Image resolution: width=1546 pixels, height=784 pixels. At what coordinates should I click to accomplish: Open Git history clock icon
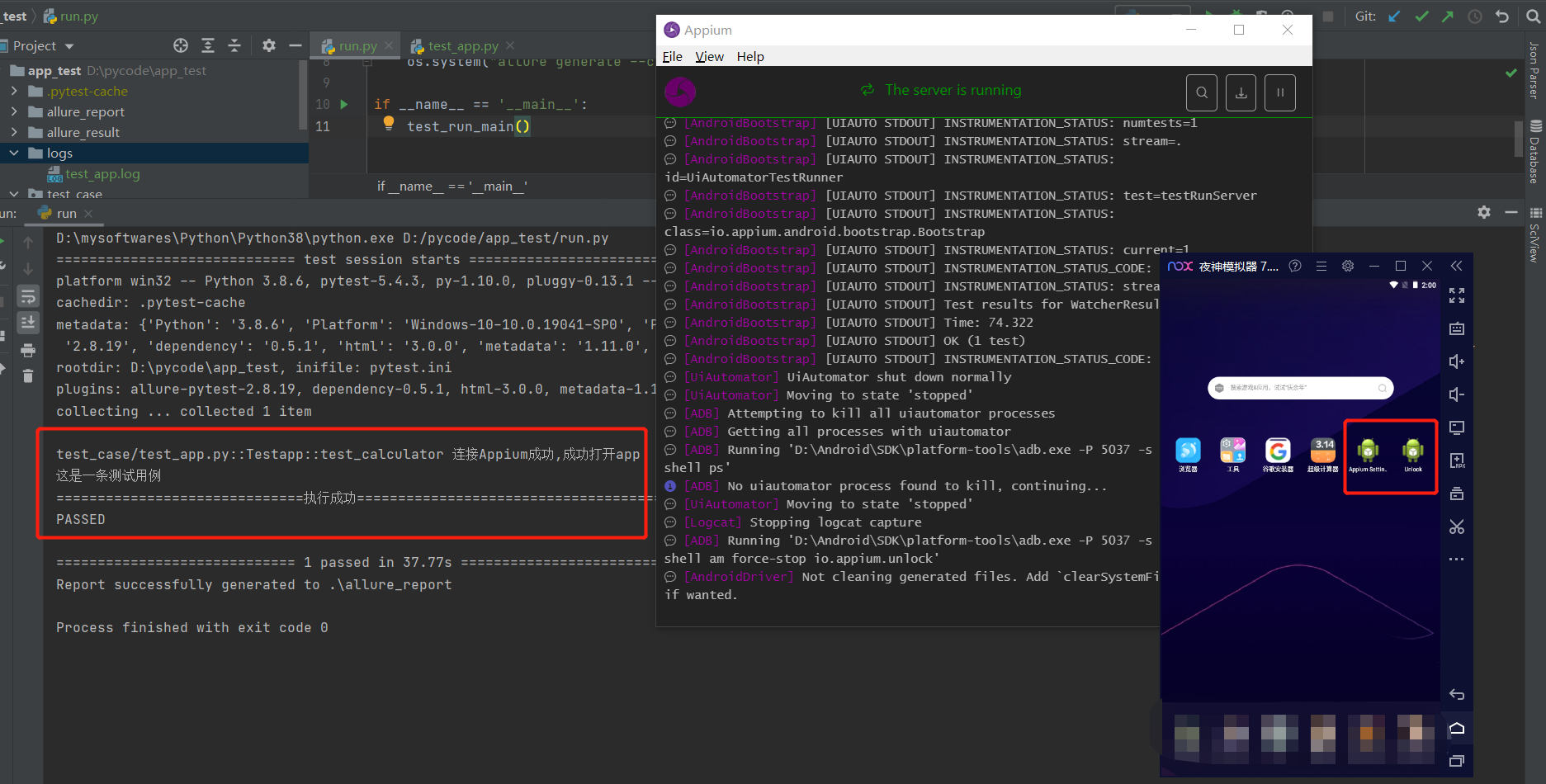point(1475,17)
